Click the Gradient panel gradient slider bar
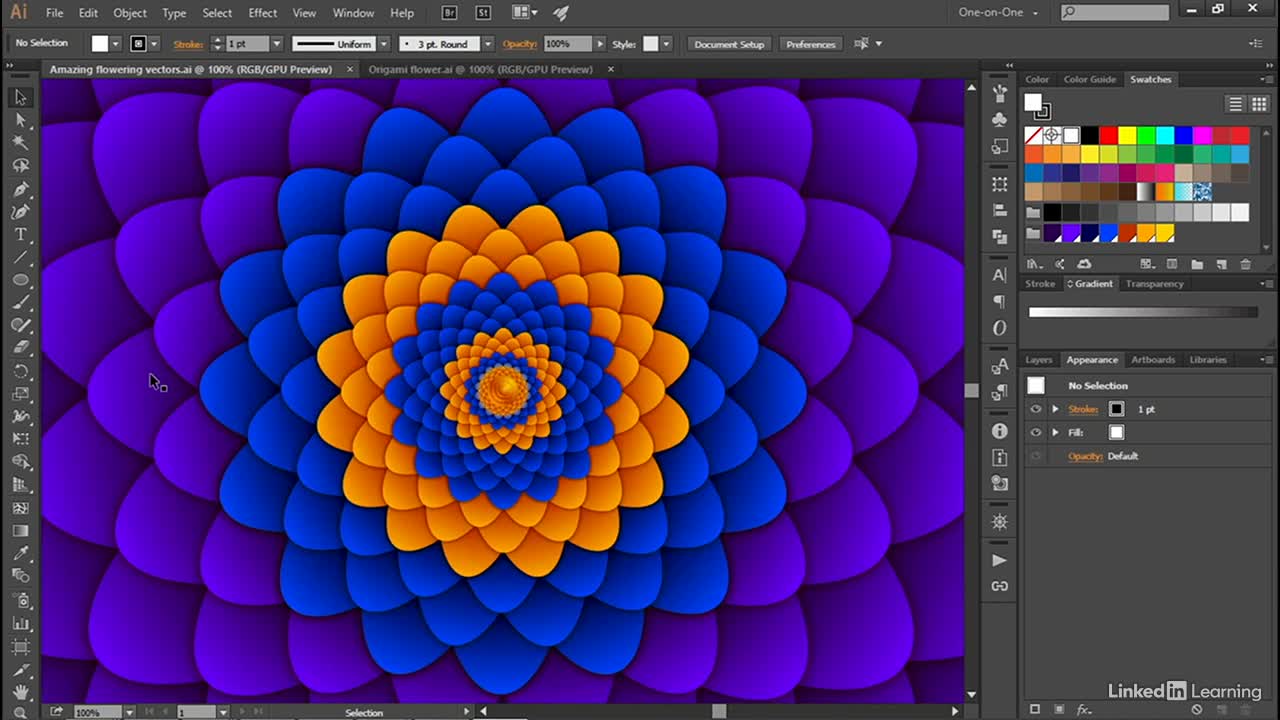Image resolution: width=1280 pixels, height=720 pixels. [1143, 312]
